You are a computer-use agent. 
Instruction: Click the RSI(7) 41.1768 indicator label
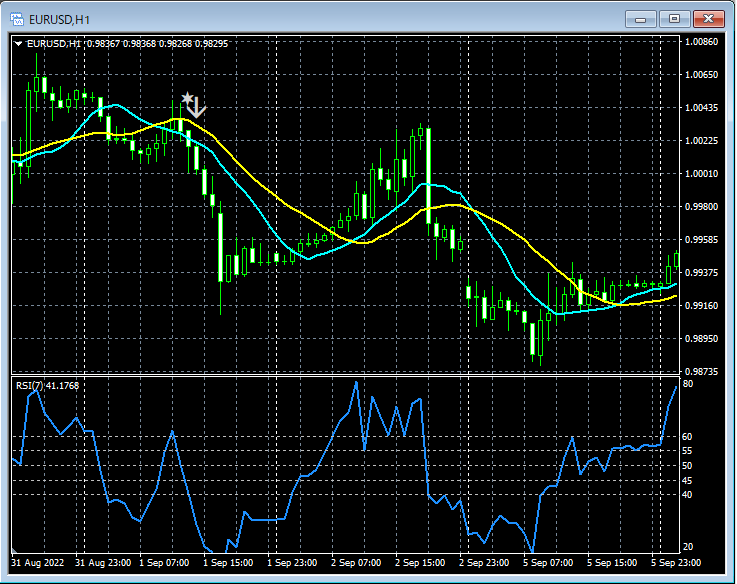pyautogui.click(x=47, y=386)
